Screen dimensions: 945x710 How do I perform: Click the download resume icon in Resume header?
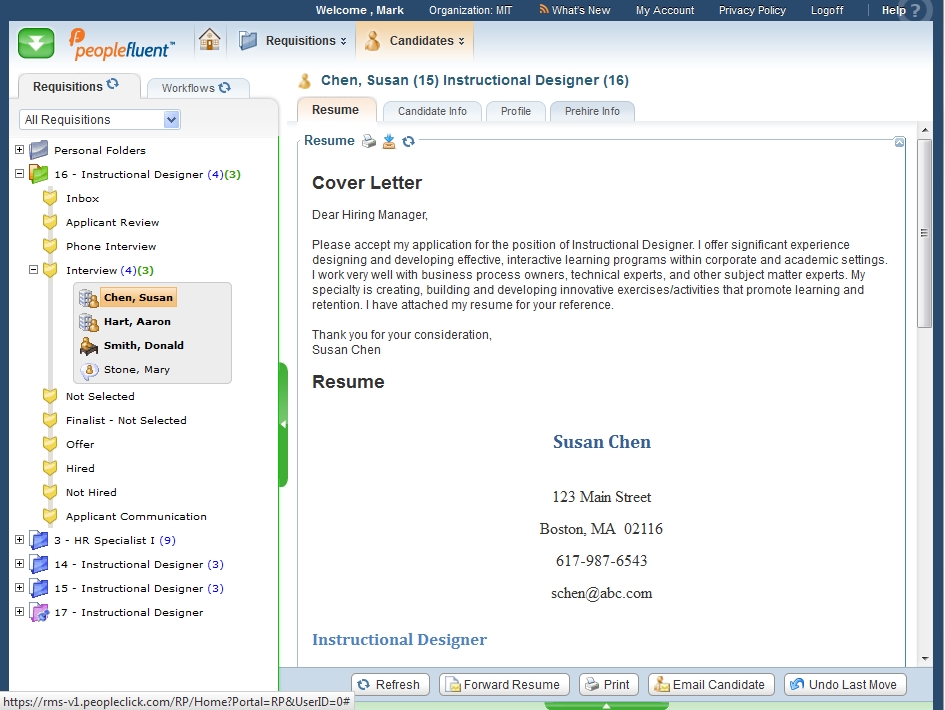(x=389, y=141)
